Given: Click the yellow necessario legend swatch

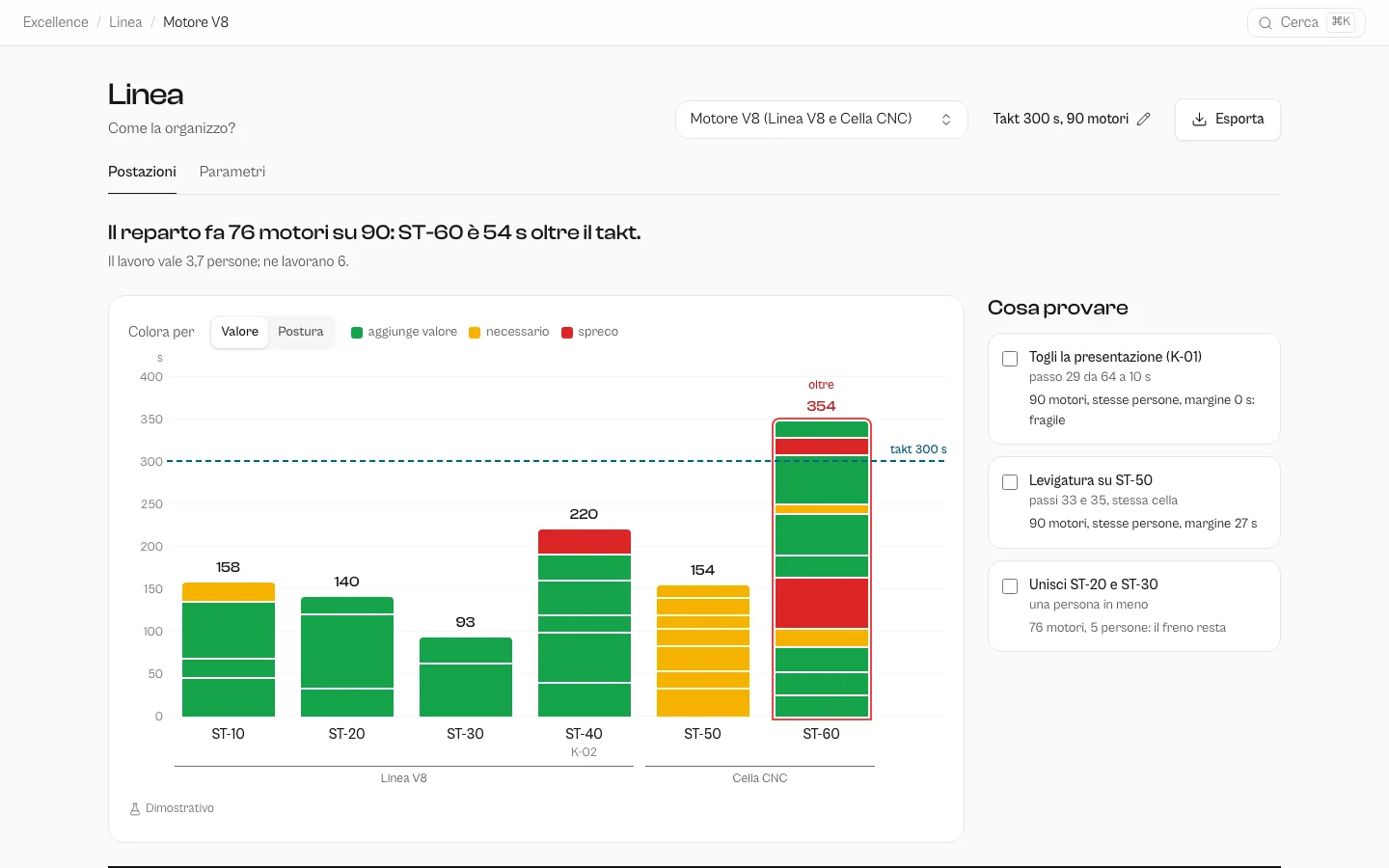Looking at the screenshot, I should [x=475, y=333].
